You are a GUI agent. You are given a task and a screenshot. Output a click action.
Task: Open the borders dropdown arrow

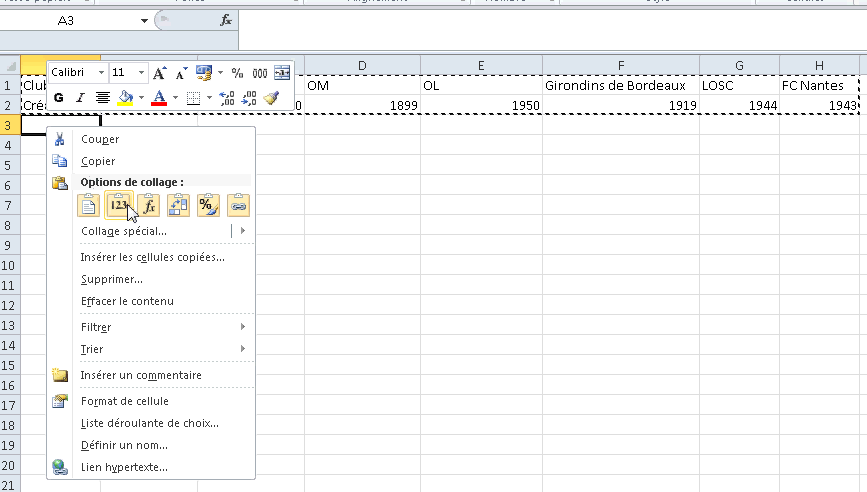coord(209,98)
